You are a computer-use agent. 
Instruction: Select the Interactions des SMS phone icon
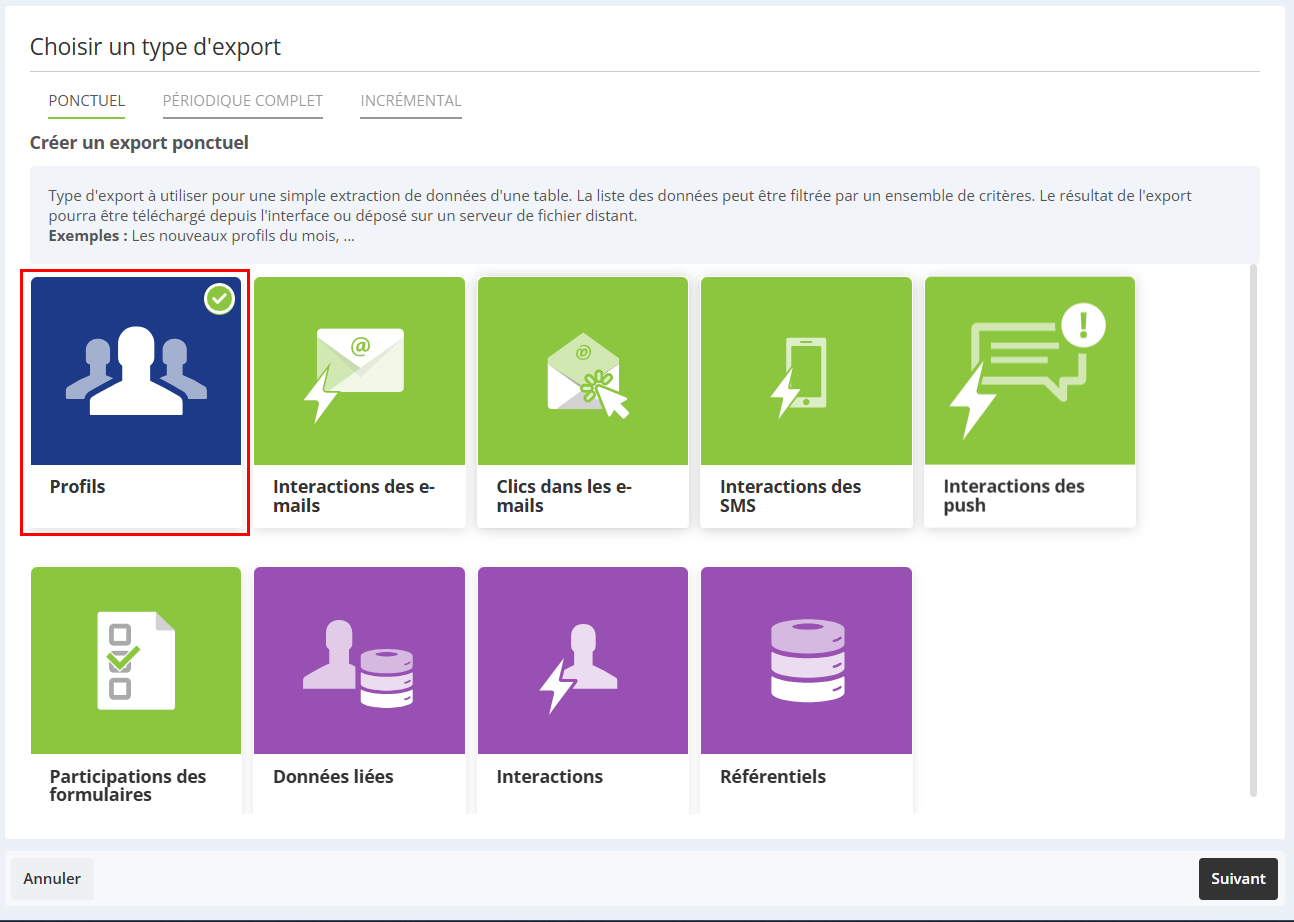coord(799,377)
